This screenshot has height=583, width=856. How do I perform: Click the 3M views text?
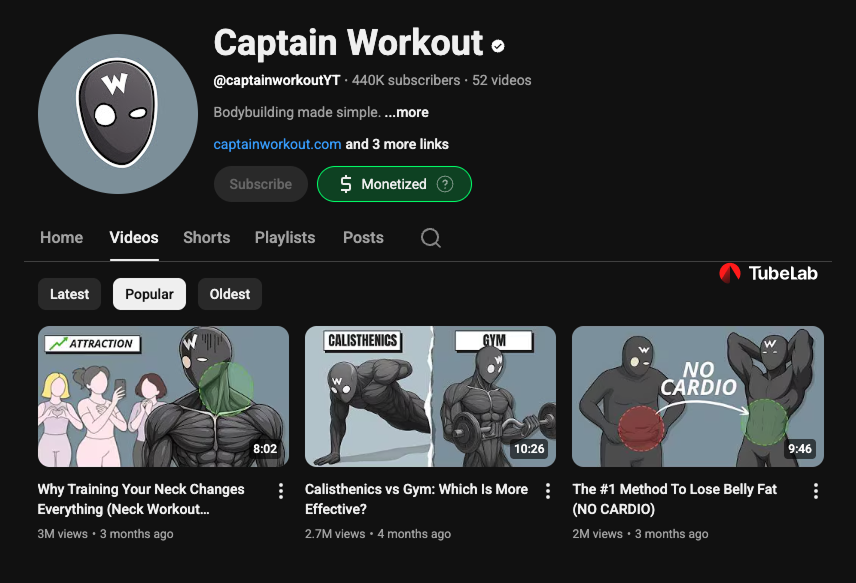tap(62, 534)
